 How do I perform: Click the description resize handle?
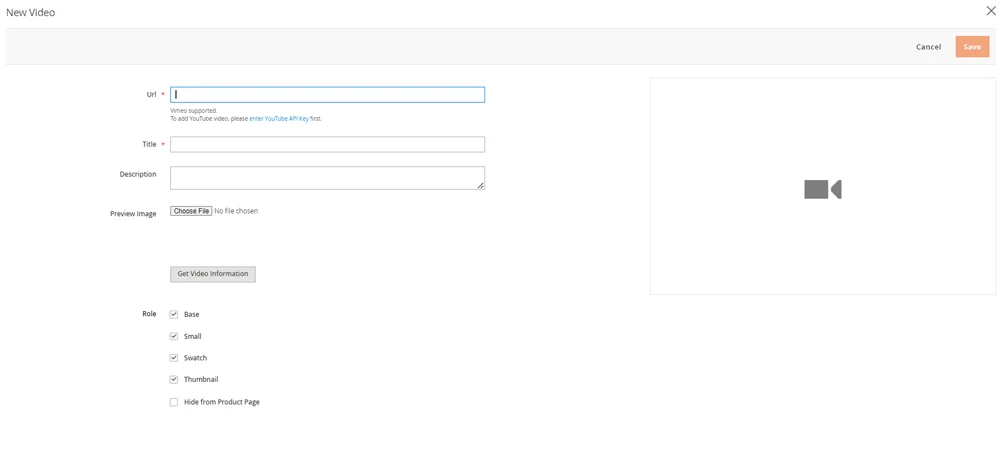(480, 185)
